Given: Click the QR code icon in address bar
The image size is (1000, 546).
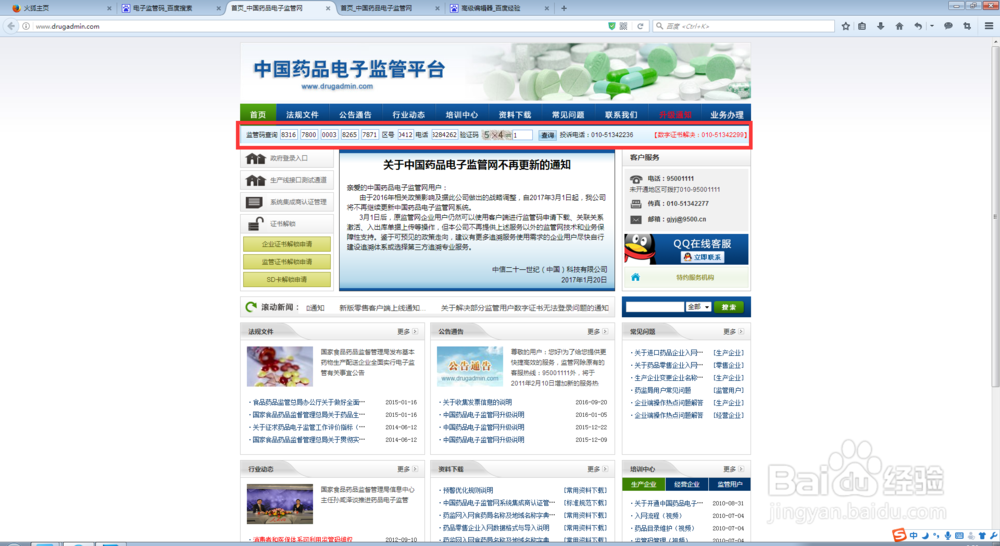Looking at the screenshot, I should [623, 26].
